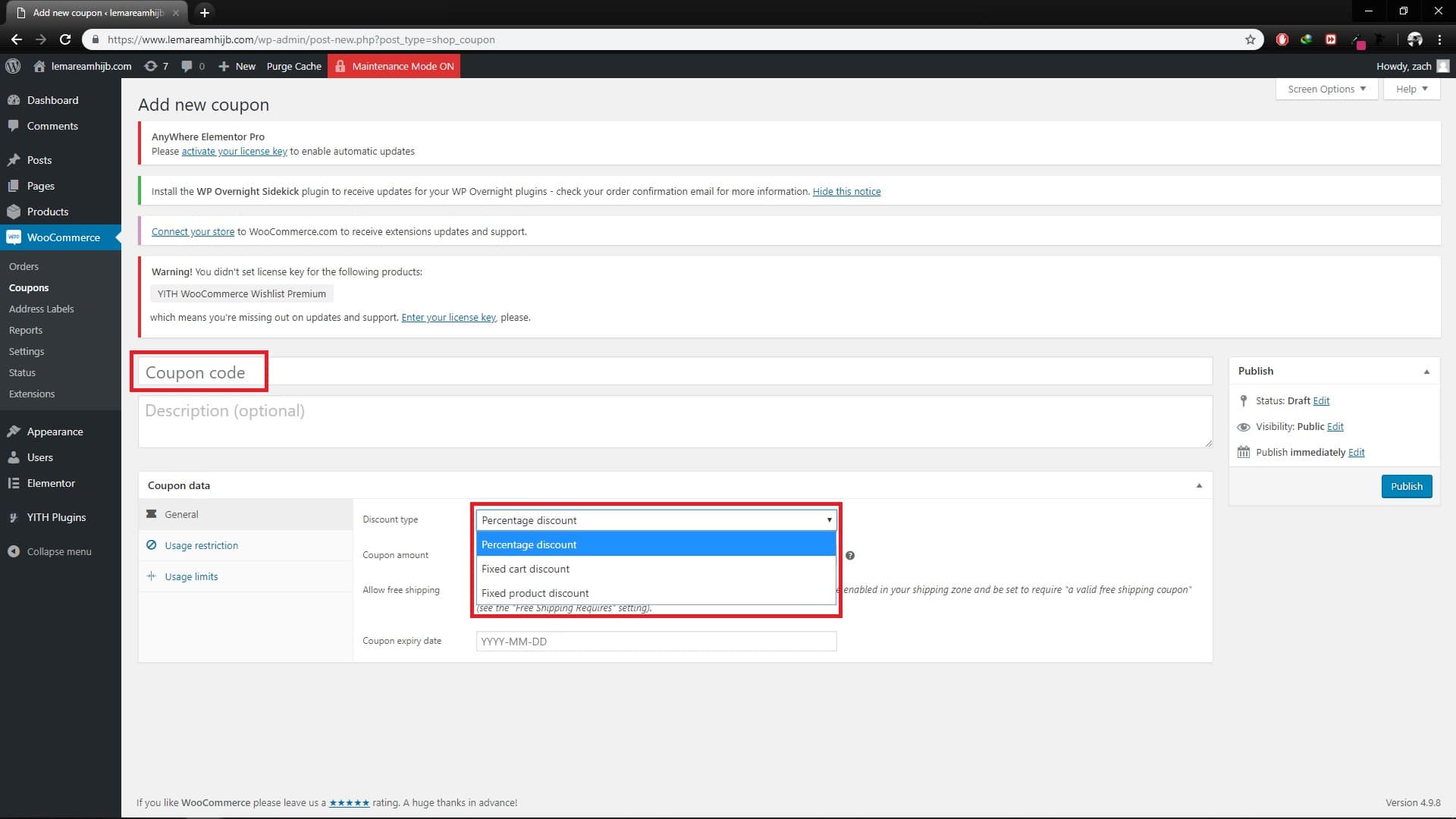Click the Description (optional) text area
The height and width of the screenshot is (819, 1456).
675,422
